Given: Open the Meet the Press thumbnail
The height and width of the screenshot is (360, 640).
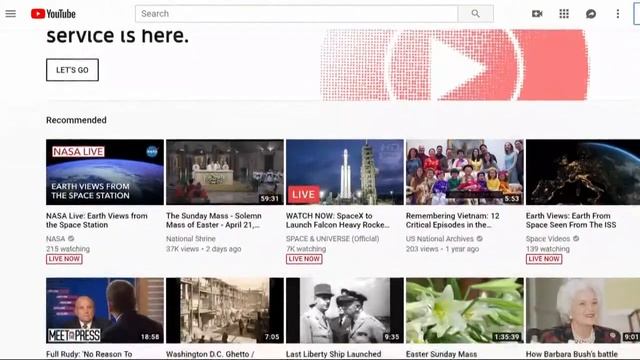Looking at the screenshot, I should coord(105,311).
